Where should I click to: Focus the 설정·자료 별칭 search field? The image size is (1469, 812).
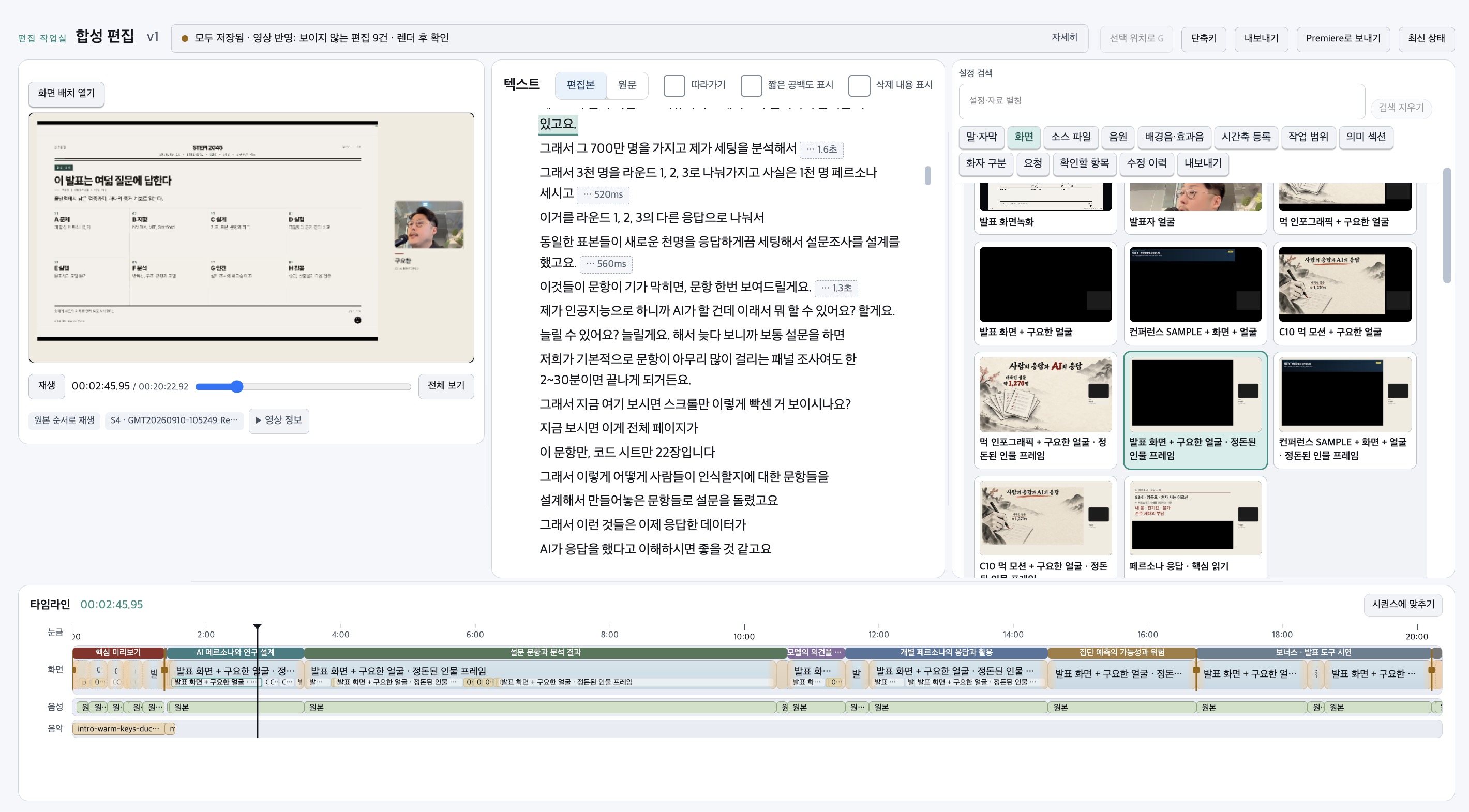[1162, 101]
